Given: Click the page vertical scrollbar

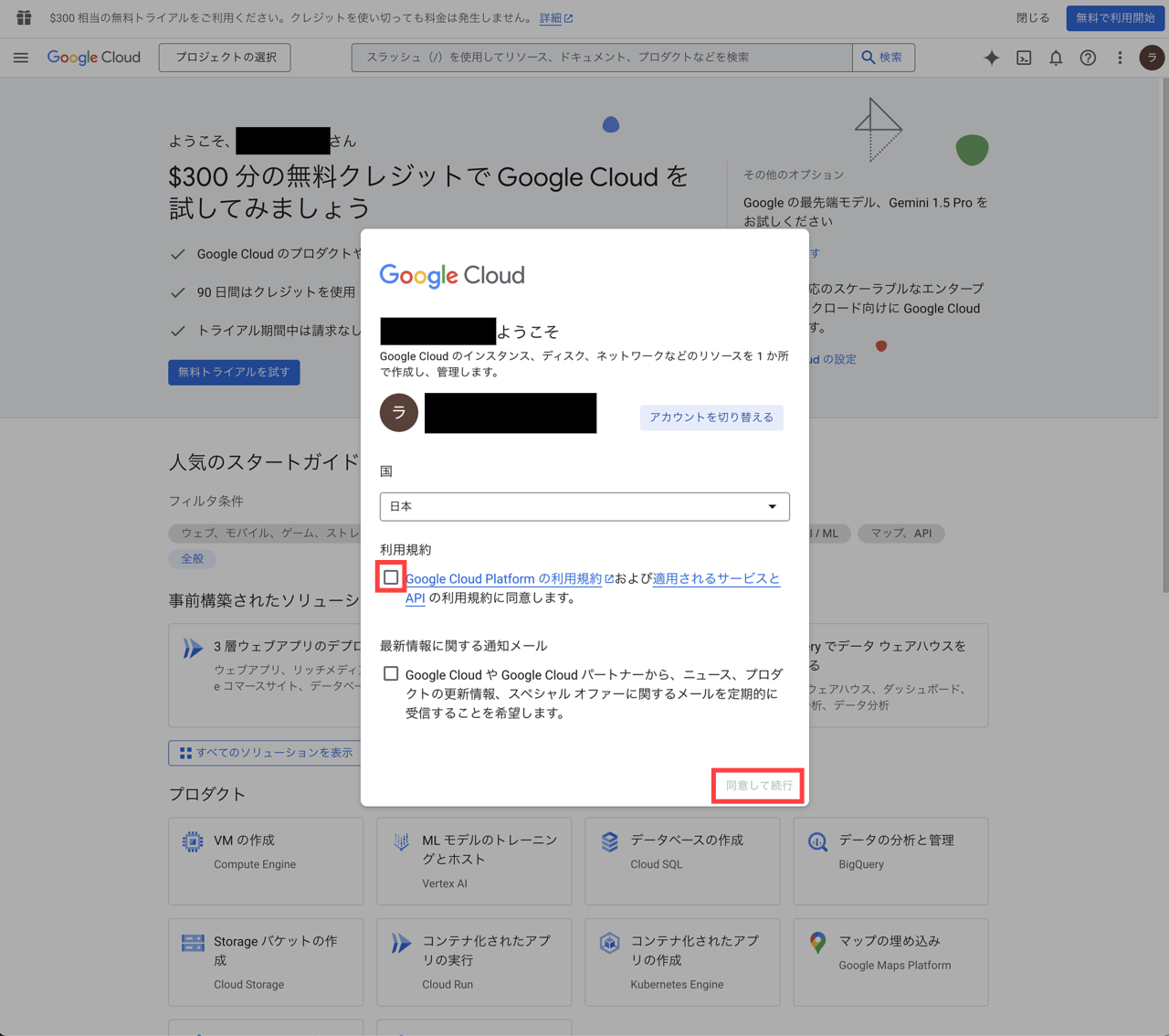Looking at the screenshot, I should [1164, 335].
